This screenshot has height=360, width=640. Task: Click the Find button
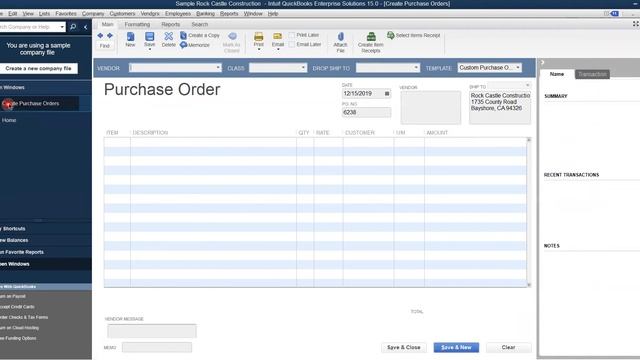[105, 46]
